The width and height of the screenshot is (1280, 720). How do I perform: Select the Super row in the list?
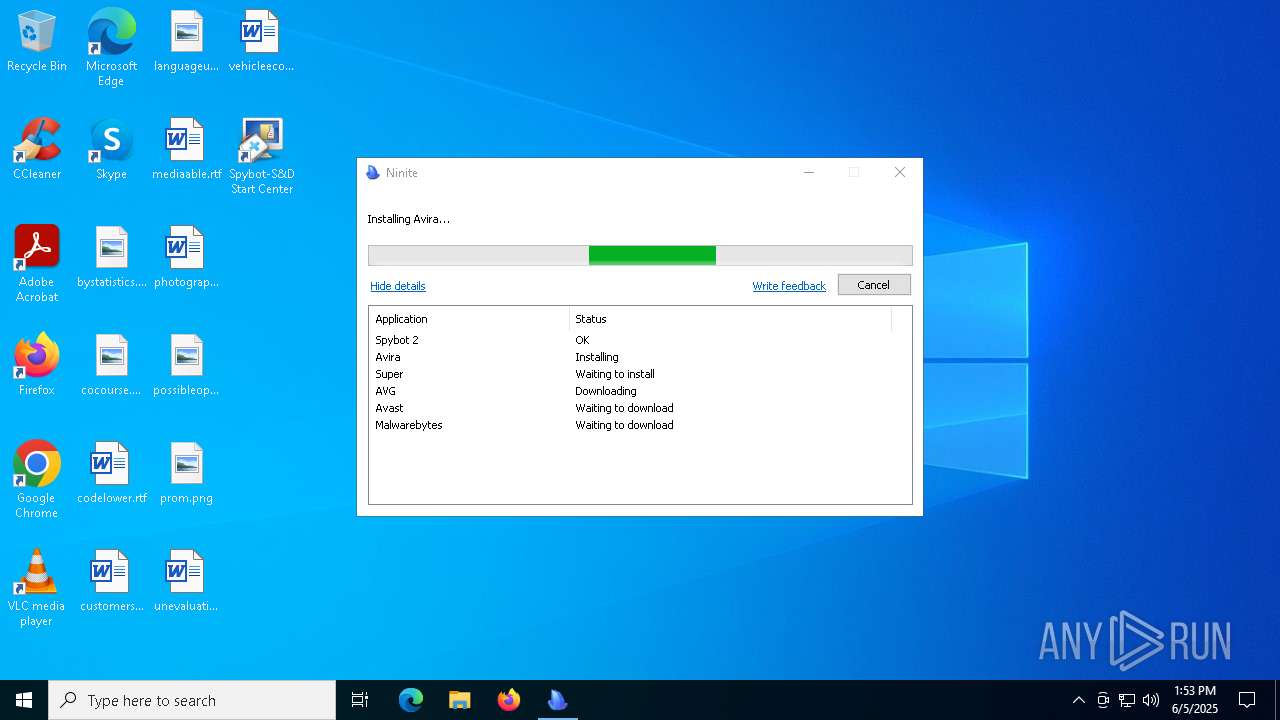(x=640, y=374)
